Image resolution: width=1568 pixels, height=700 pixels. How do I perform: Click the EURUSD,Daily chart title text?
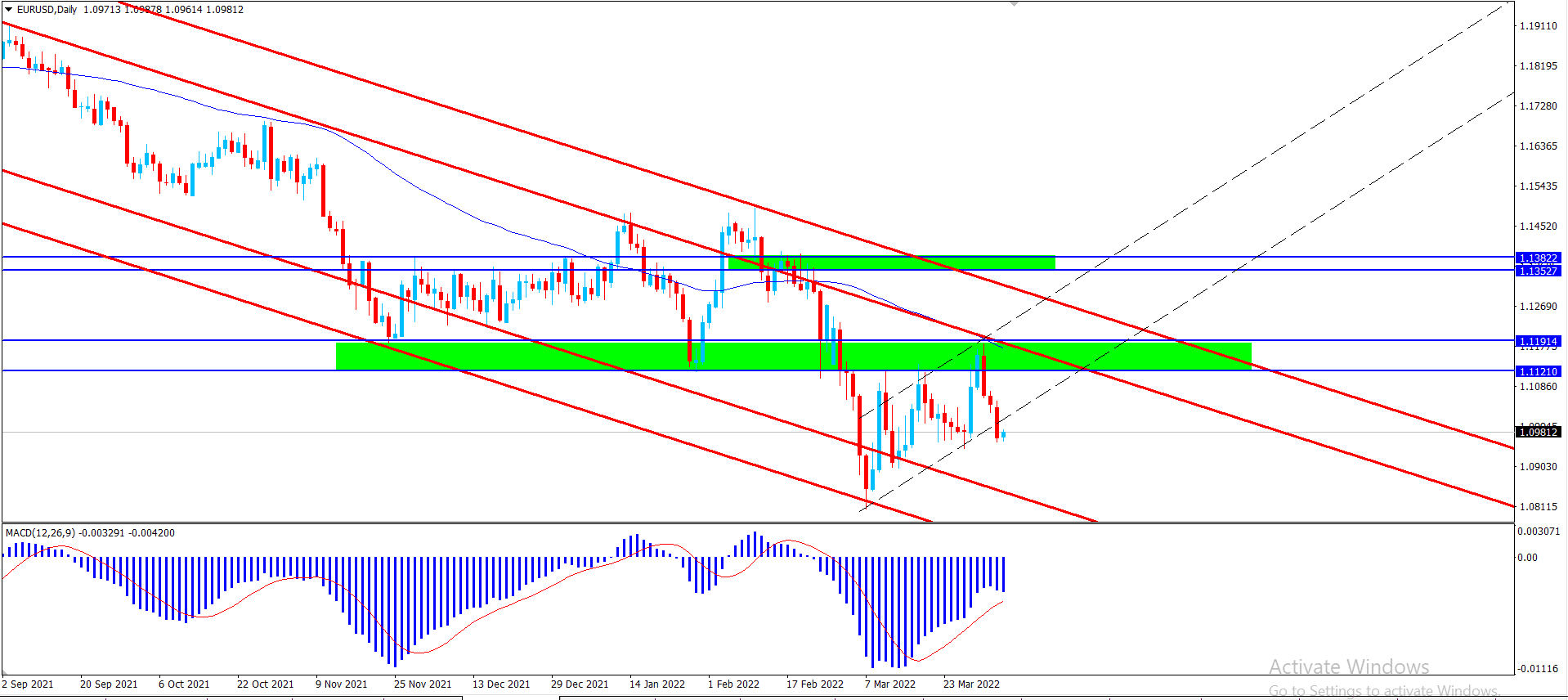pyautogui.click(x=47, y=10)
